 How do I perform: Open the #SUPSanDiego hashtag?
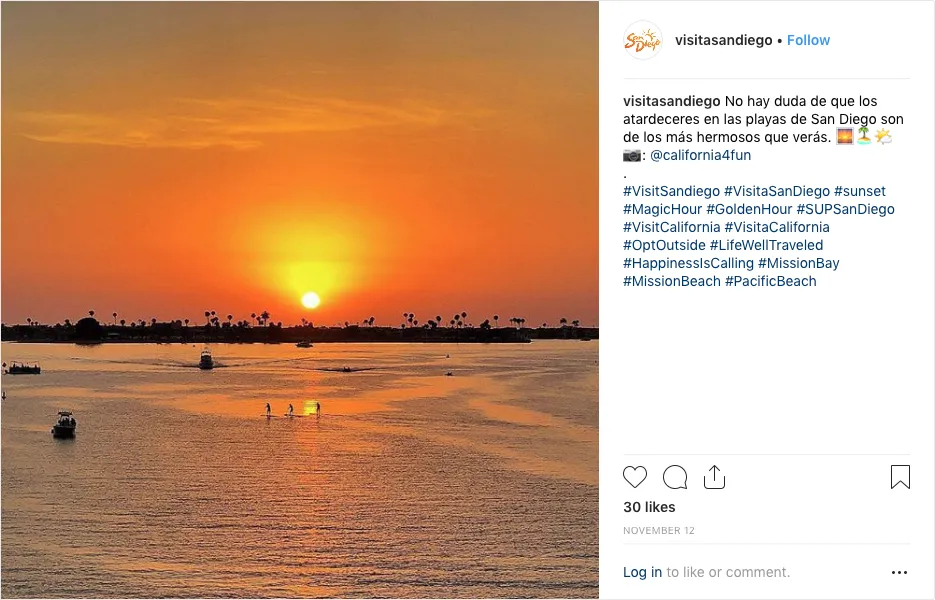[846, 209]
